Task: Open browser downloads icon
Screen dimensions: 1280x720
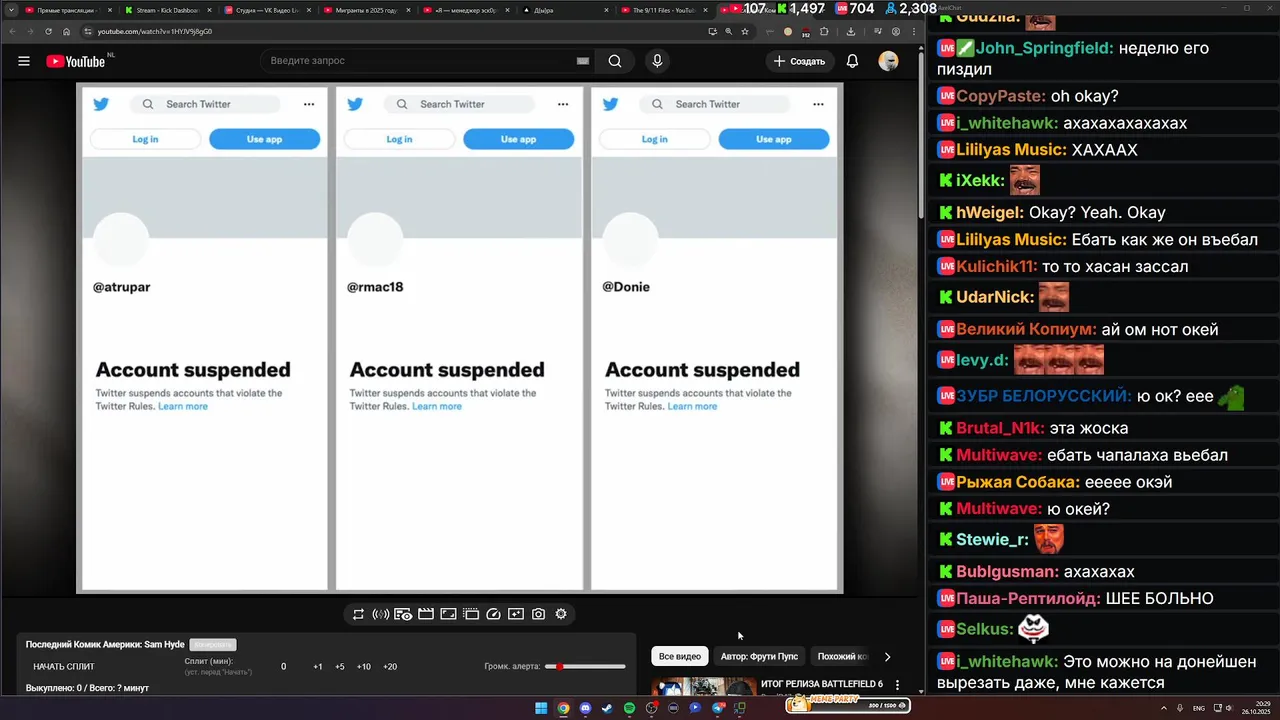Action: [851, 31]
